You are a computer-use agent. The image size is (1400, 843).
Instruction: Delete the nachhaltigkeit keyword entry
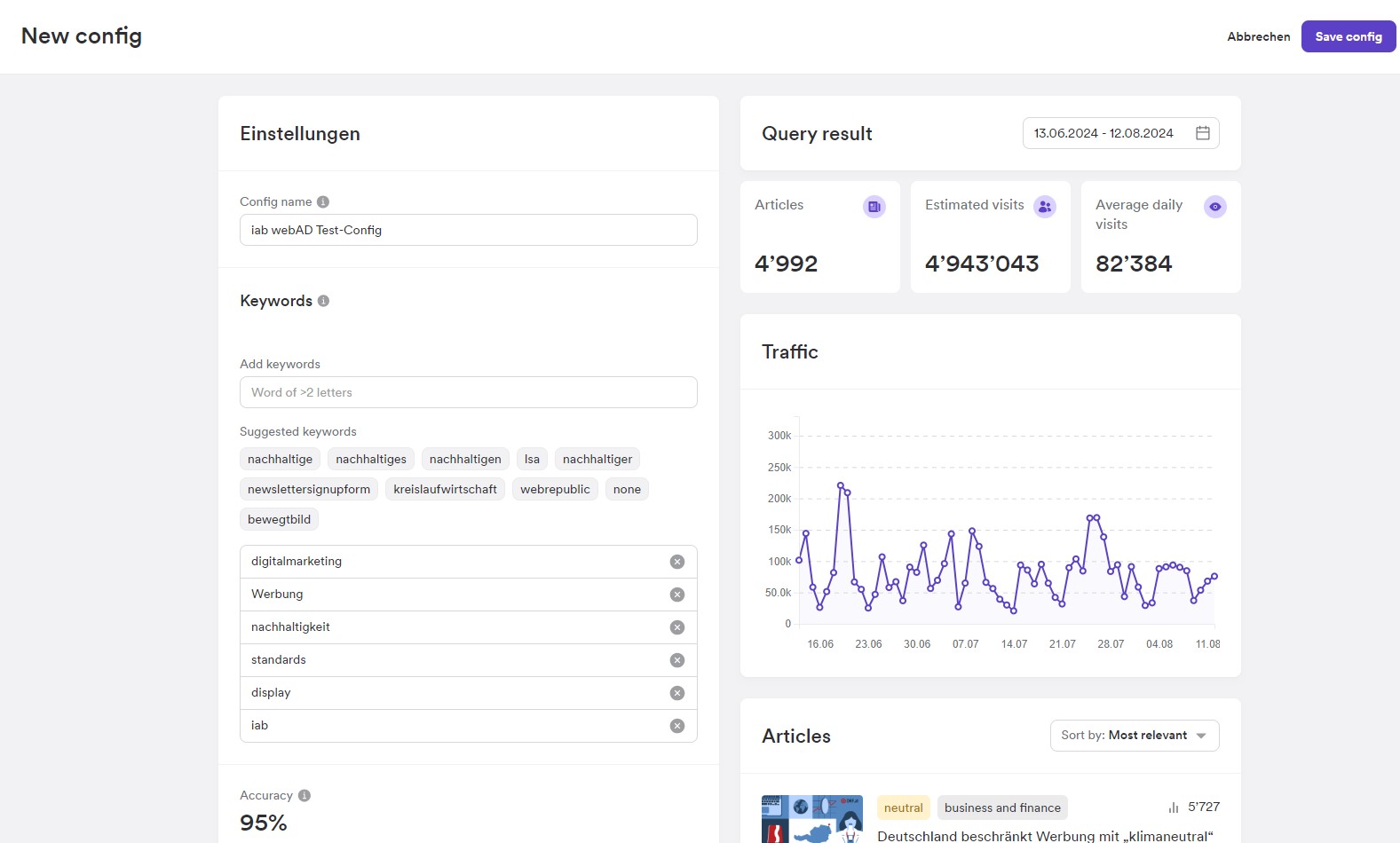[676, 627]
